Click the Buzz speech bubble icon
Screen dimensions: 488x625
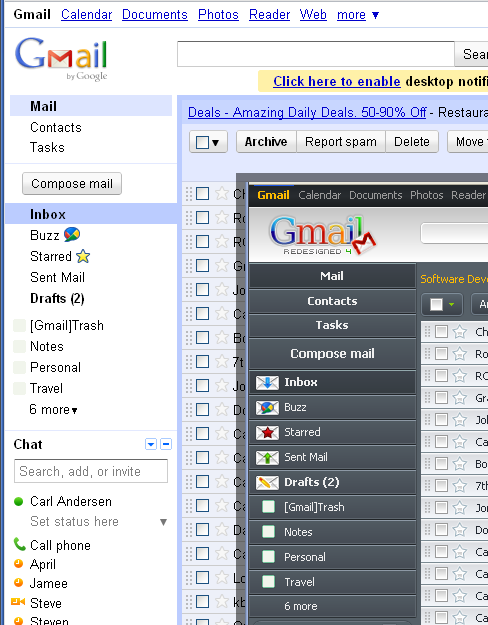point(72,234)
